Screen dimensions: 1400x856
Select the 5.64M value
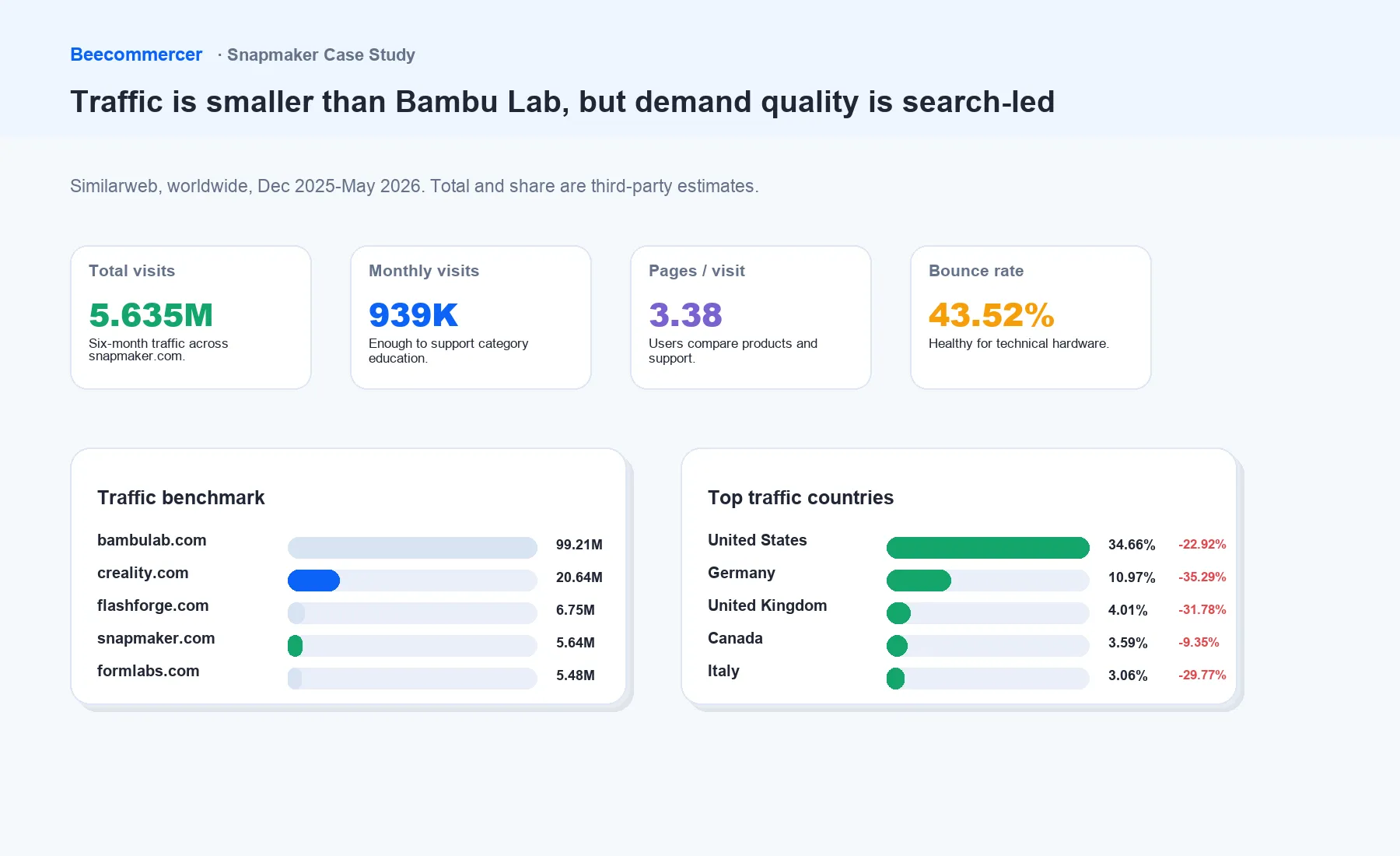(x=575, y=643)
